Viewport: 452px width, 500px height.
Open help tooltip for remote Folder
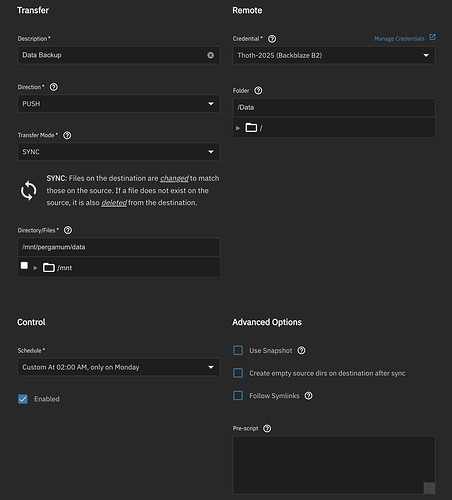tap(258, 91)
